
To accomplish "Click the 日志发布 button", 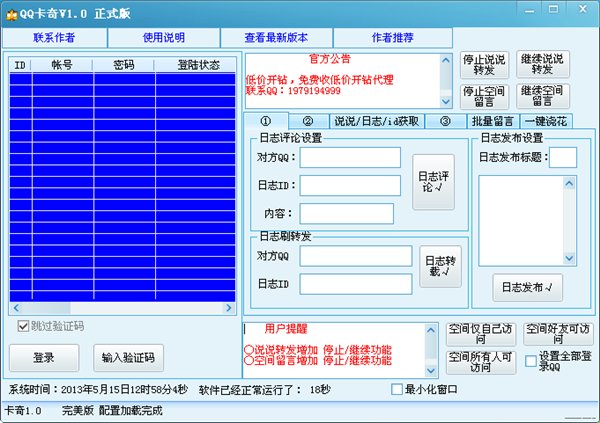I will 527,287.
